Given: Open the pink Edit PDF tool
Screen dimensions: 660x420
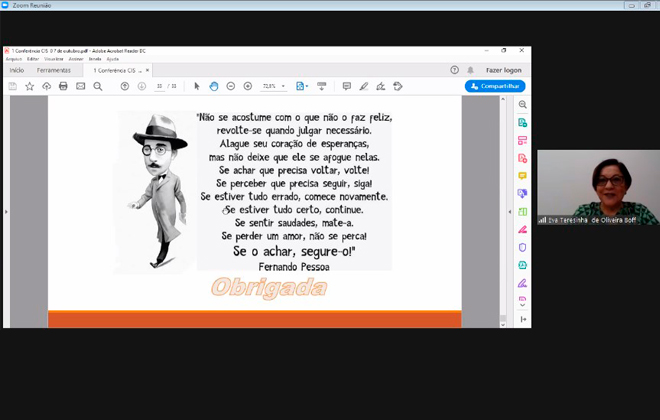Looking at the screenshot, I should (x=522, y=140).
